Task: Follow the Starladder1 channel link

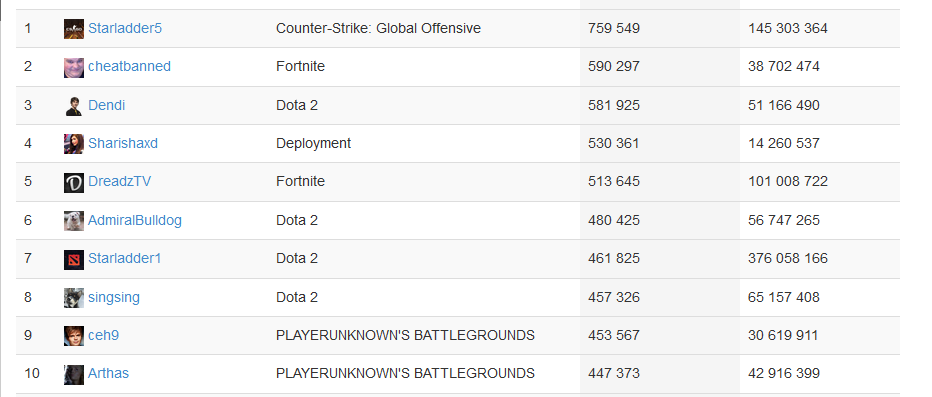Action: pyautogui.click(x=125, y=259)
